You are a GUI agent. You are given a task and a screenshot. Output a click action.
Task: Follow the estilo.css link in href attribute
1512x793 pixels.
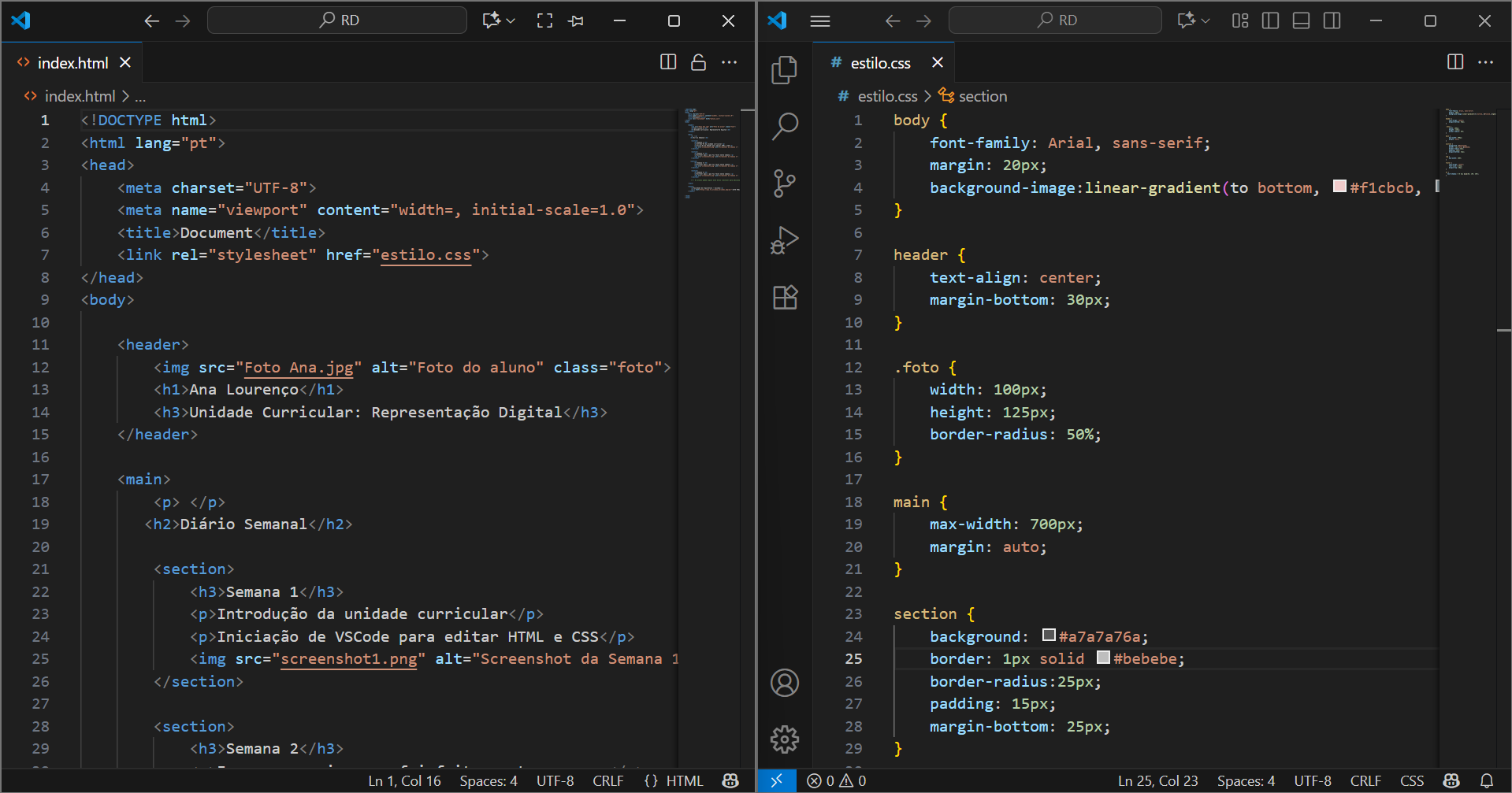pyautogui.click(x=425, y=255)
